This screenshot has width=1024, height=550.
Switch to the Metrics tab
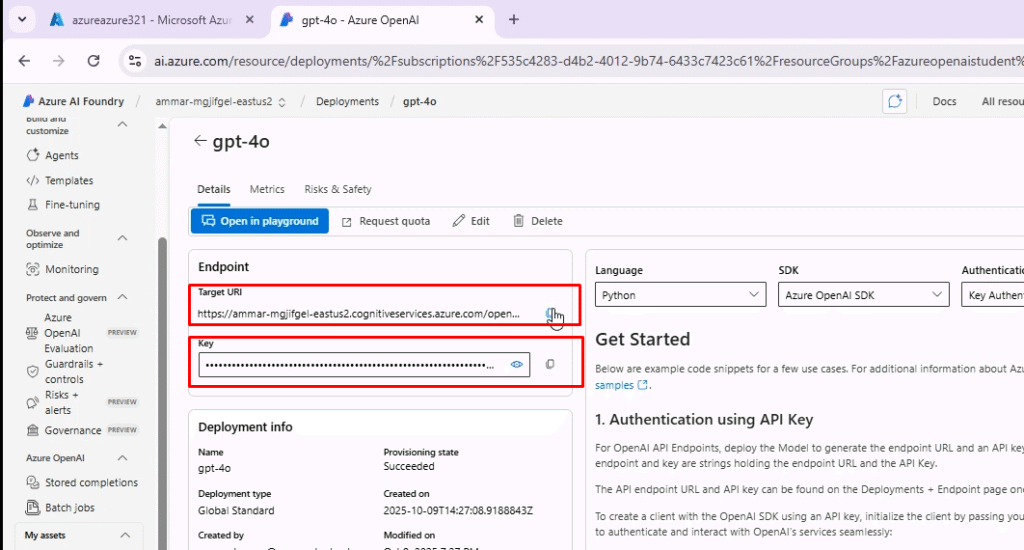[267, 189]
